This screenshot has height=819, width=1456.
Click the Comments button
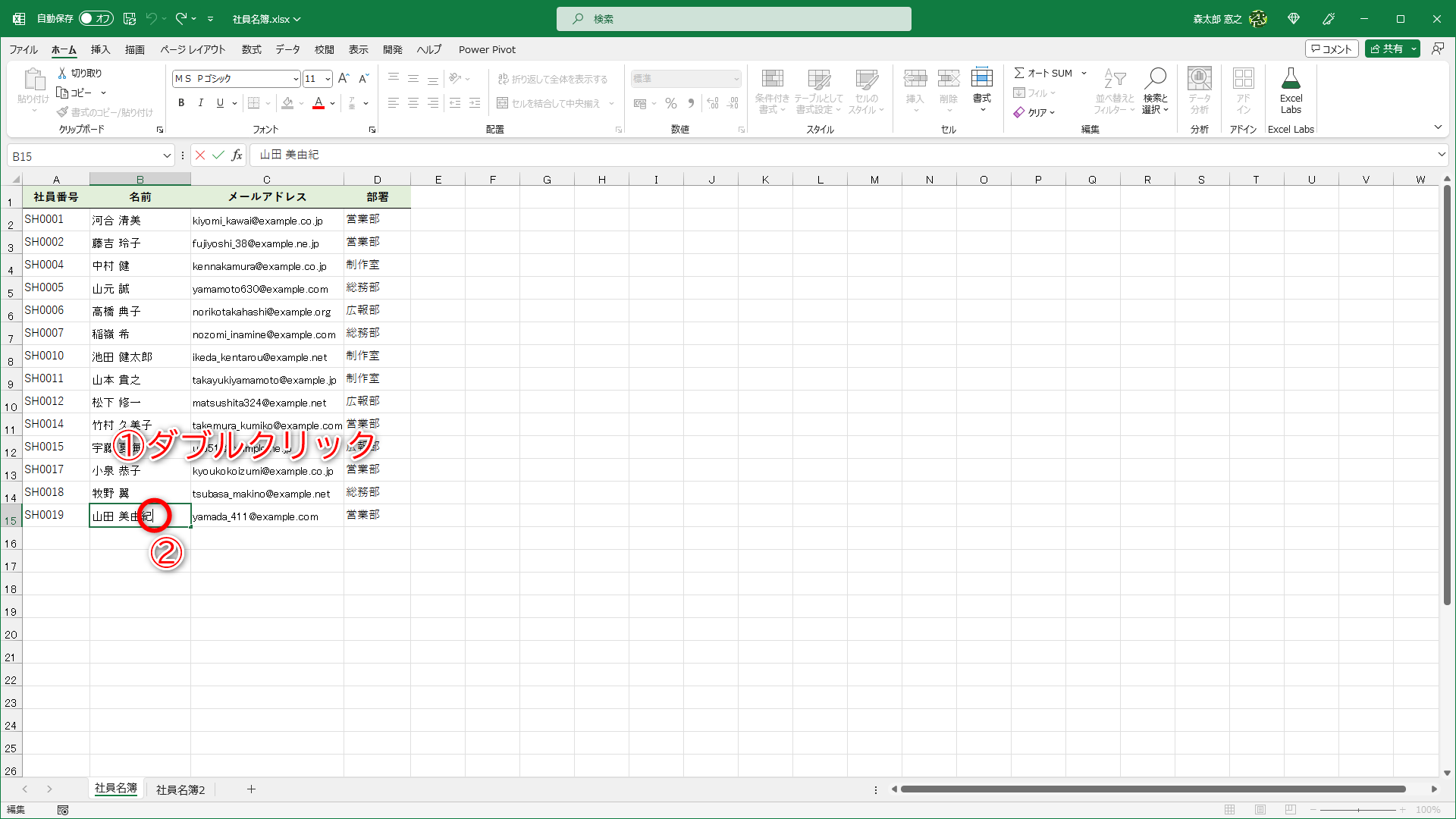click(x=1331, y=49)
